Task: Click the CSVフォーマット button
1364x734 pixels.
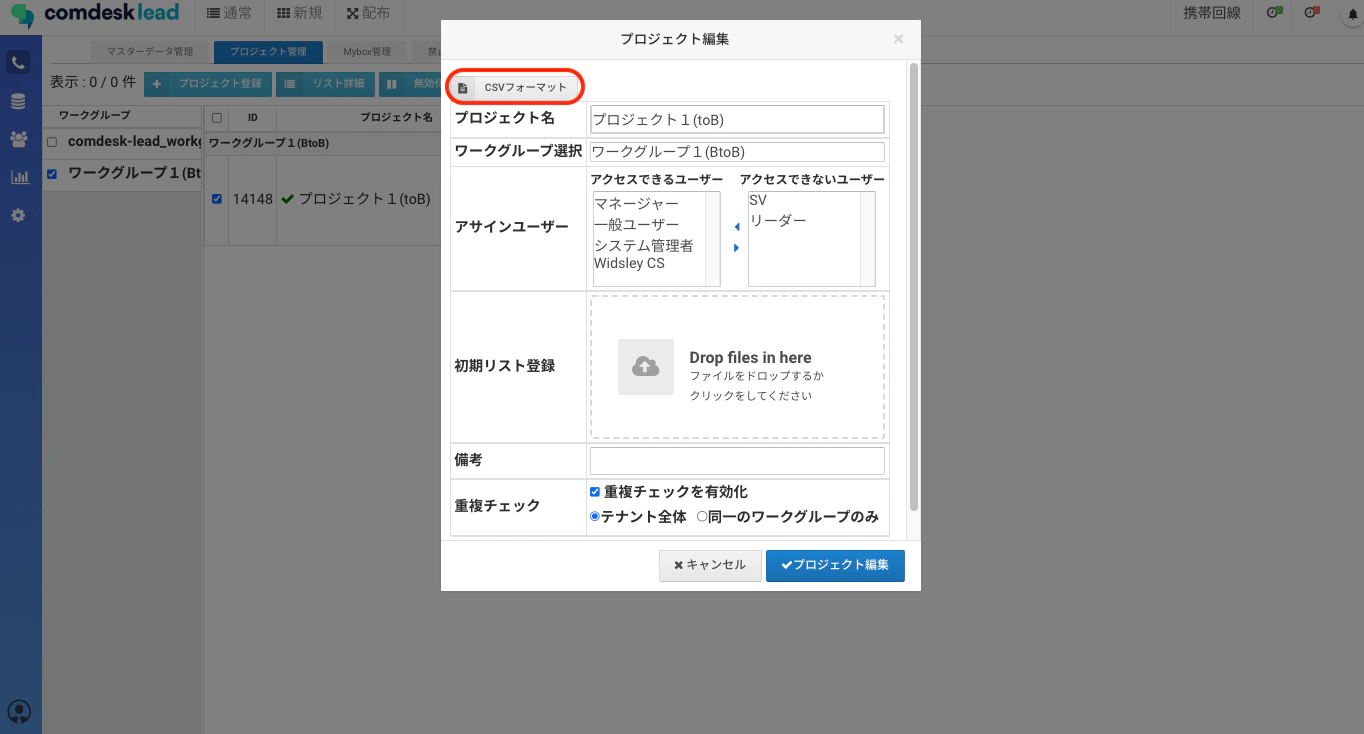Action: pyautogui.click(x=514, y=87)
